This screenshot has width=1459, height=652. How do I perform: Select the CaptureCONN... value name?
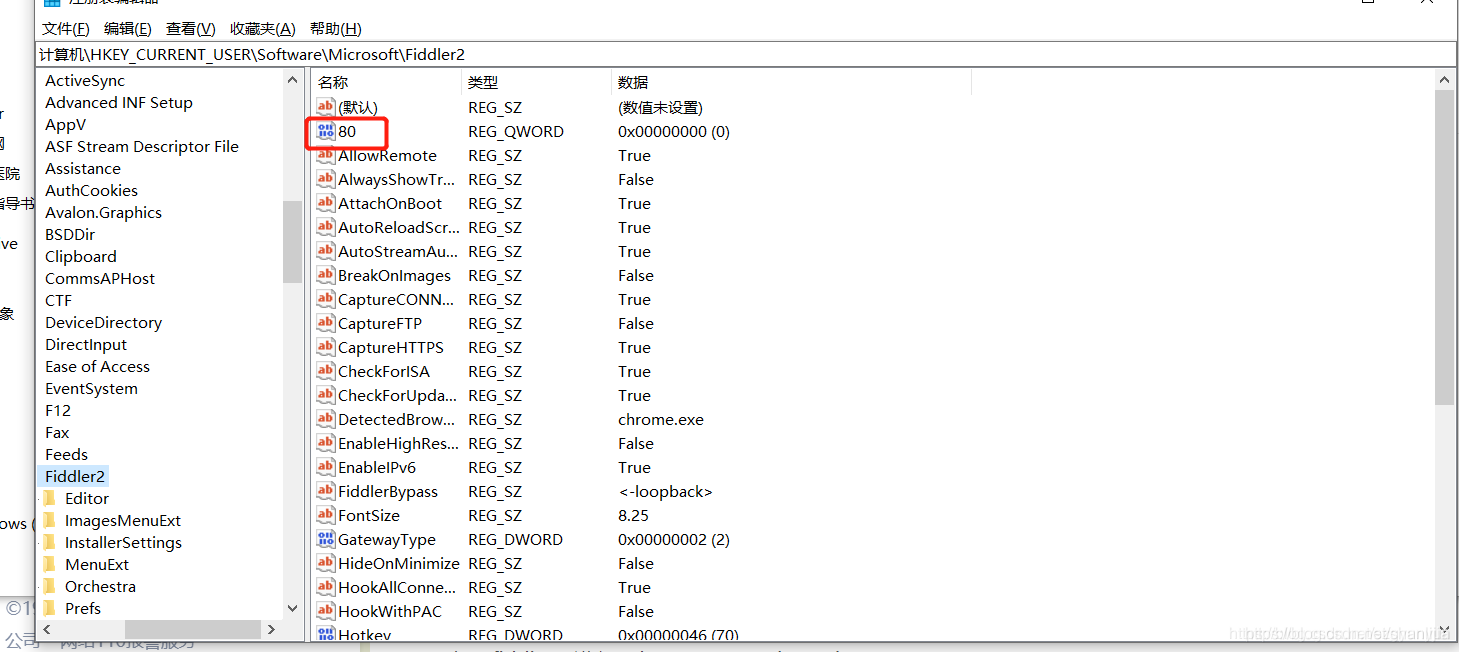pyautogui.click(x=396, y=299)
